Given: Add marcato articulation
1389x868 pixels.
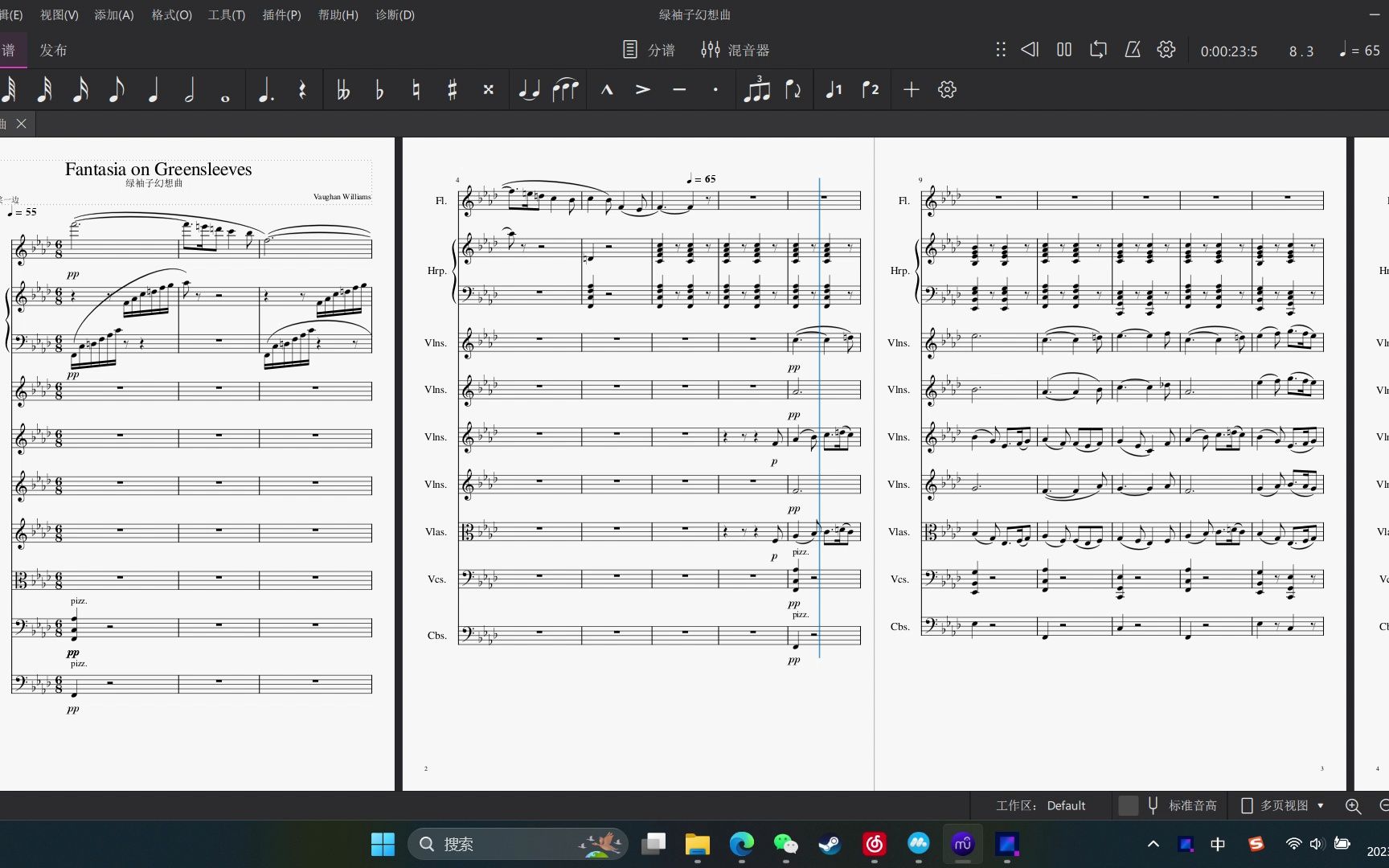Looking at the screenshot, I should pyautogui.click(x=607, y=90).
